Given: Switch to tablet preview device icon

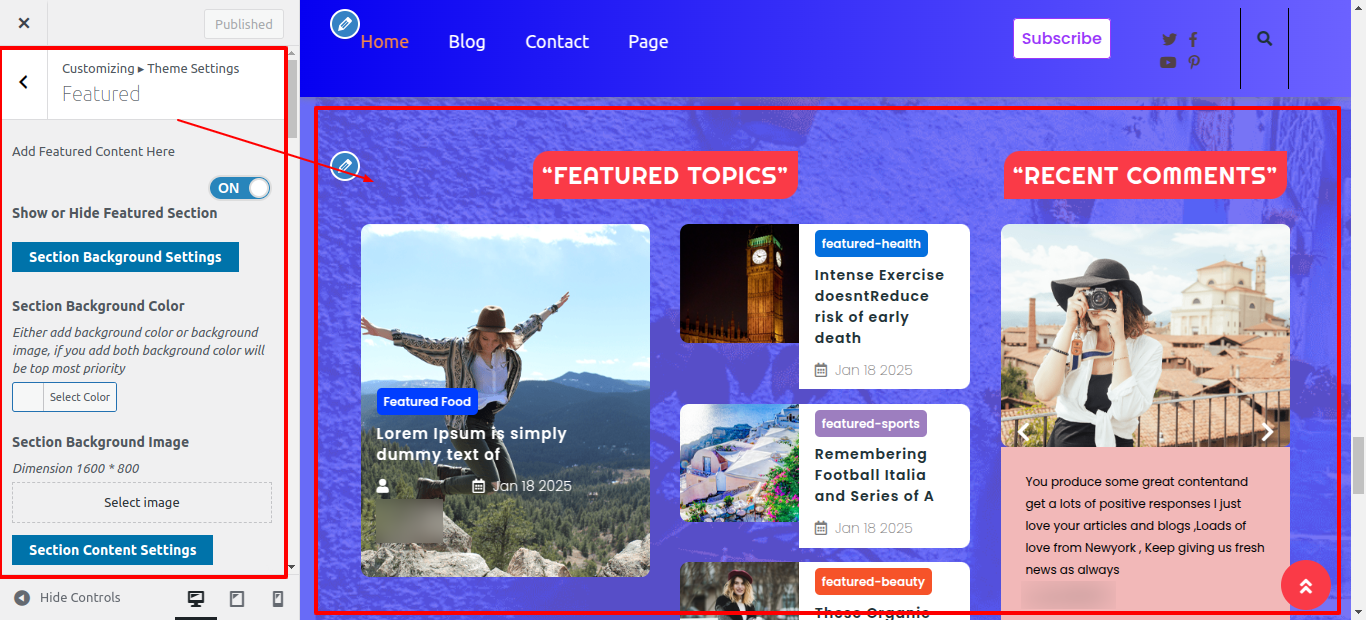Looking at the screenshot, I should [x=237, y=599].
